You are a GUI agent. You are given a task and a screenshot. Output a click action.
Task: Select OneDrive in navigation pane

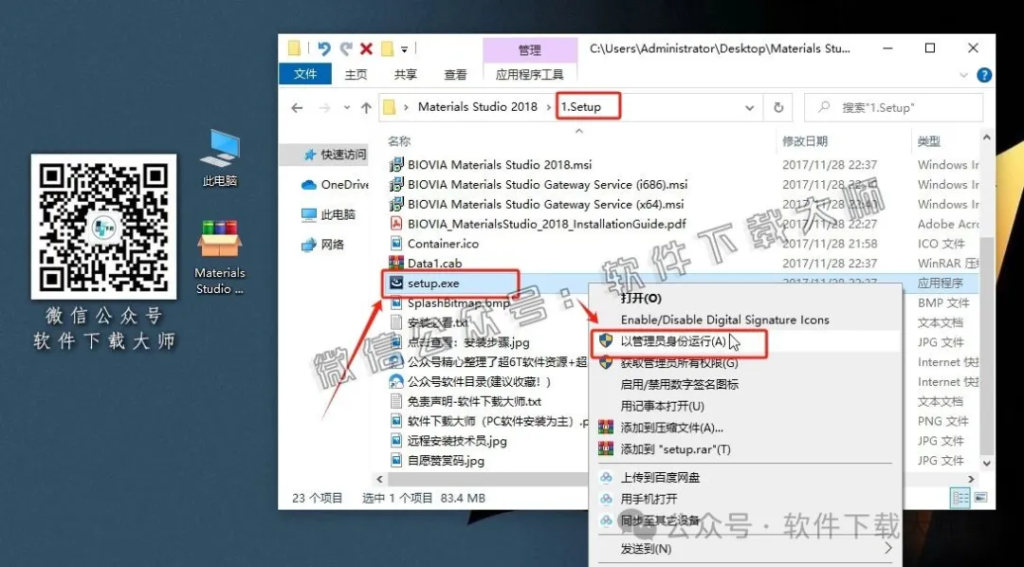click(336, 185)
